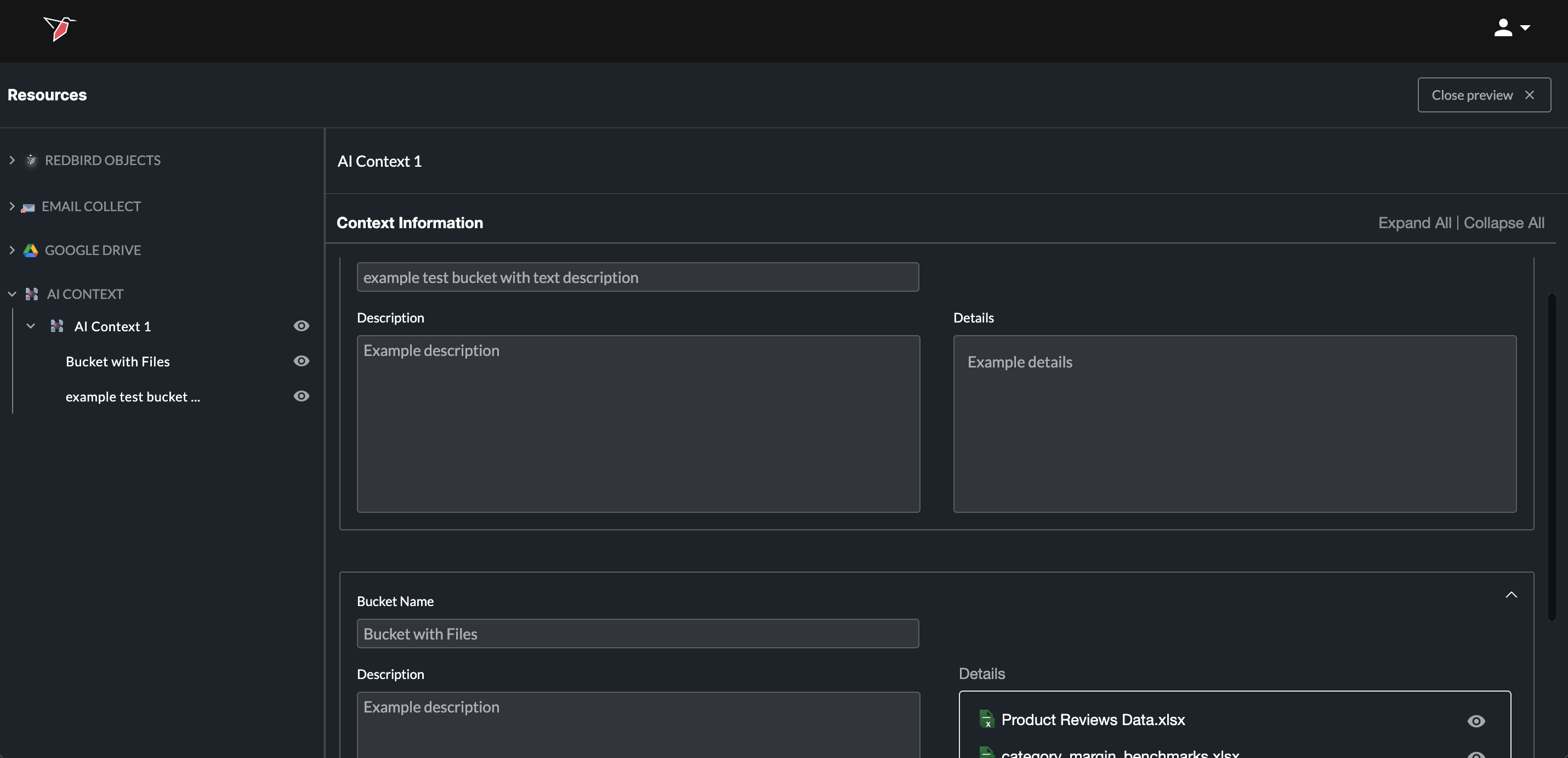Toggle preview eye for AI Context 1
The width and height of the screenshot is (1568, 758).
(x=302, y=326)
